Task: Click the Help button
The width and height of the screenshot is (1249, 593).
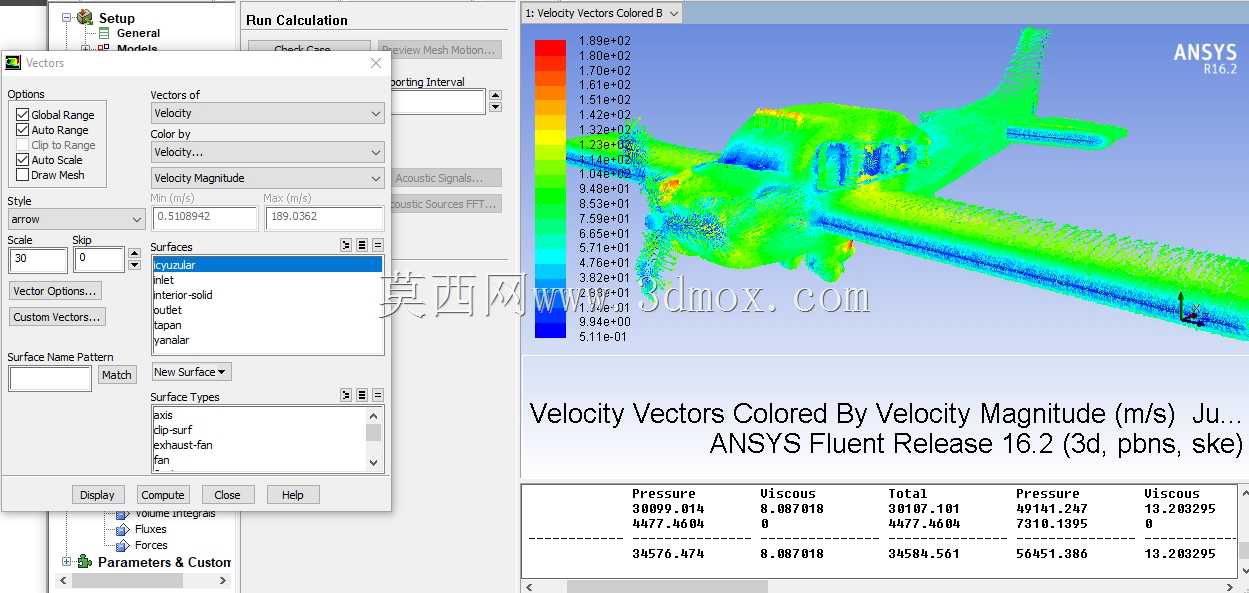Action: [292, 494]
